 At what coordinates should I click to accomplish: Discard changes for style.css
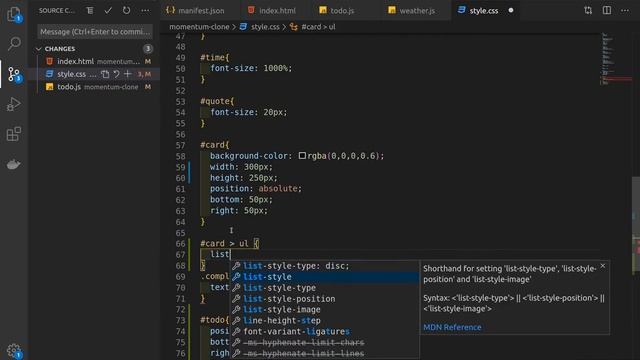(116, 74)
